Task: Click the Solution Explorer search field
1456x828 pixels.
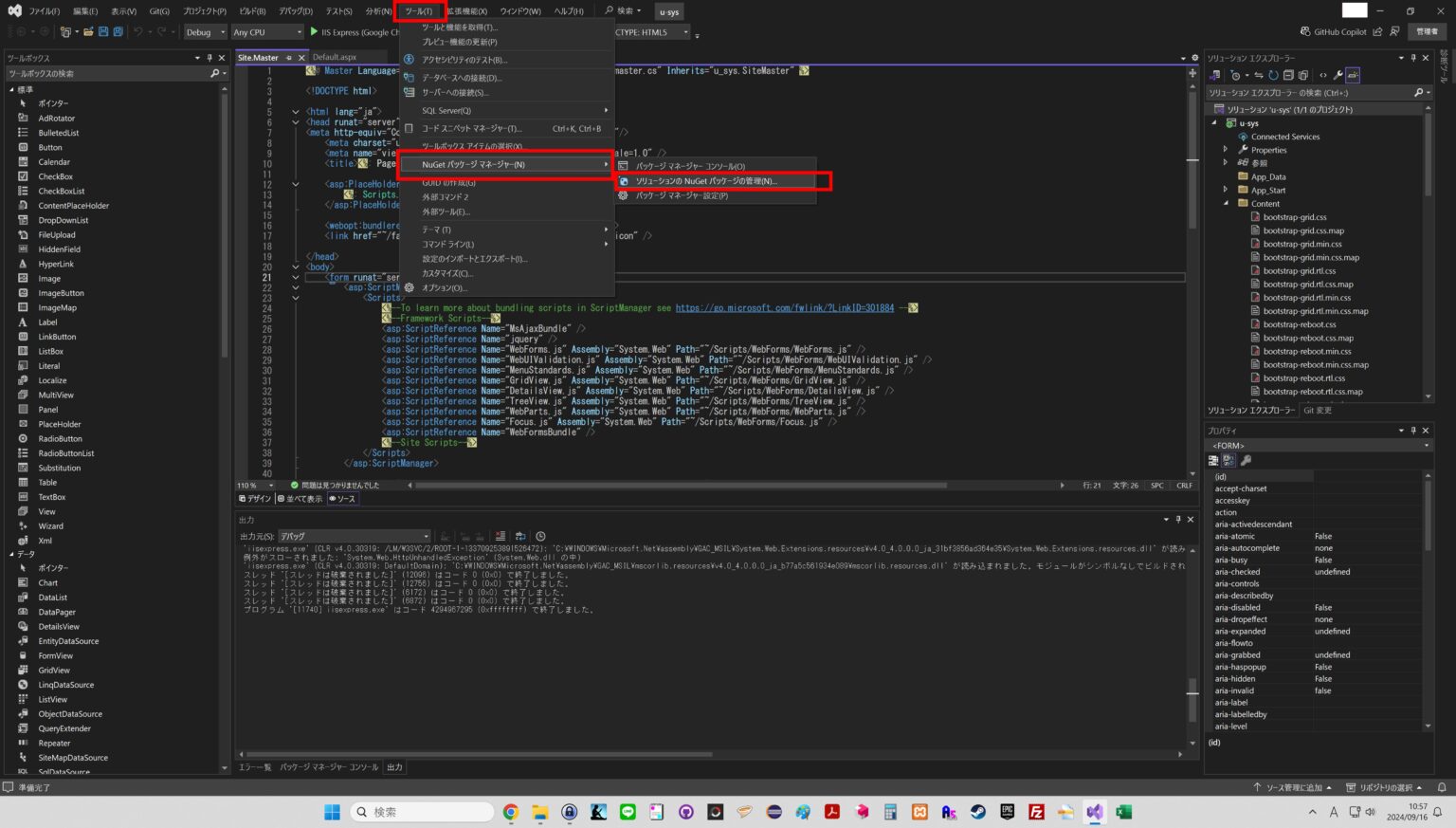Action: 1309,92
